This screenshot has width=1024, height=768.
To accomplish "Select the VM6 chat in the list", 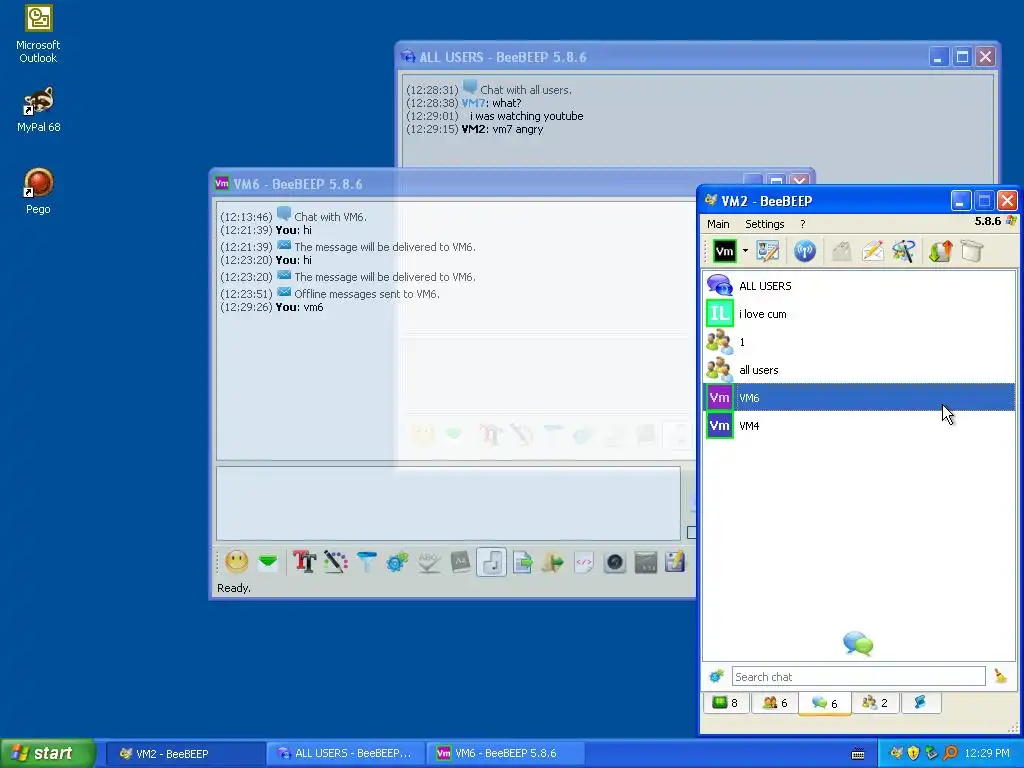I will pyautogui.click(x=859, y=398).
